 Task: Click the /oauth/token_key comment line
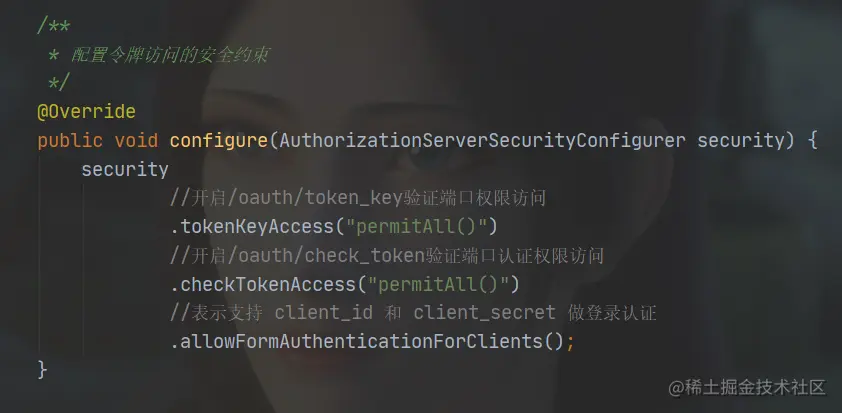358,198
